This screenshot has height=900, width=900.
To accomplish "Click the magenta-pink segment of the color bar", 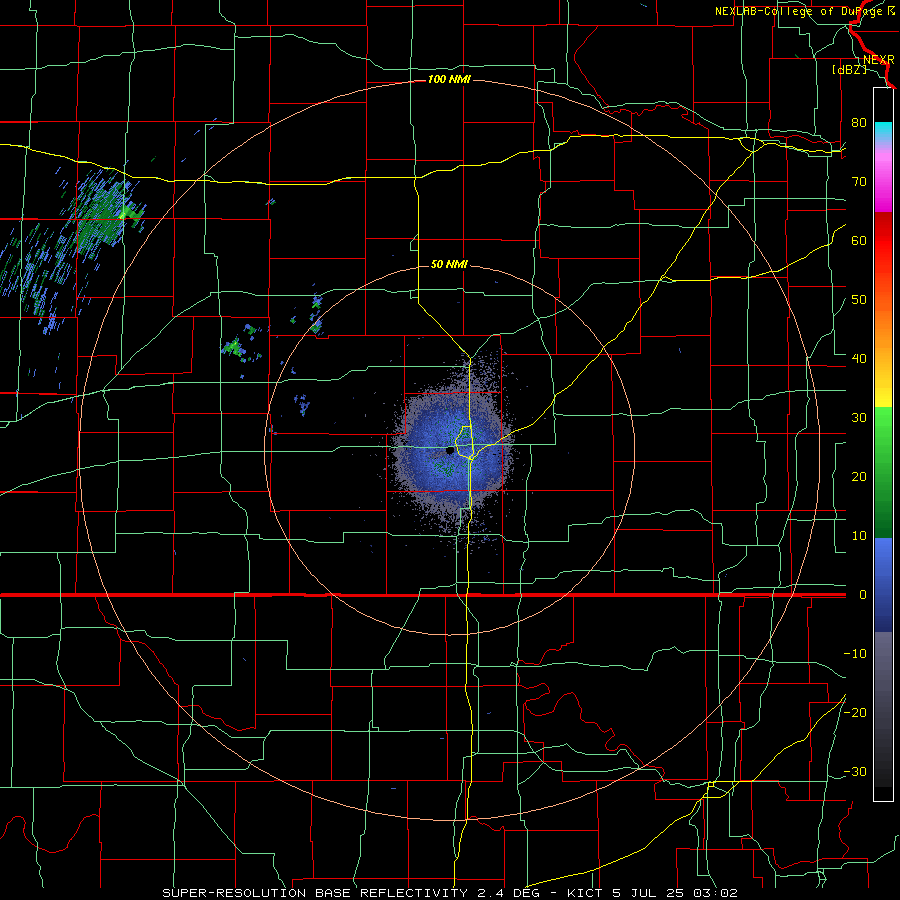I will click(883, 179).
